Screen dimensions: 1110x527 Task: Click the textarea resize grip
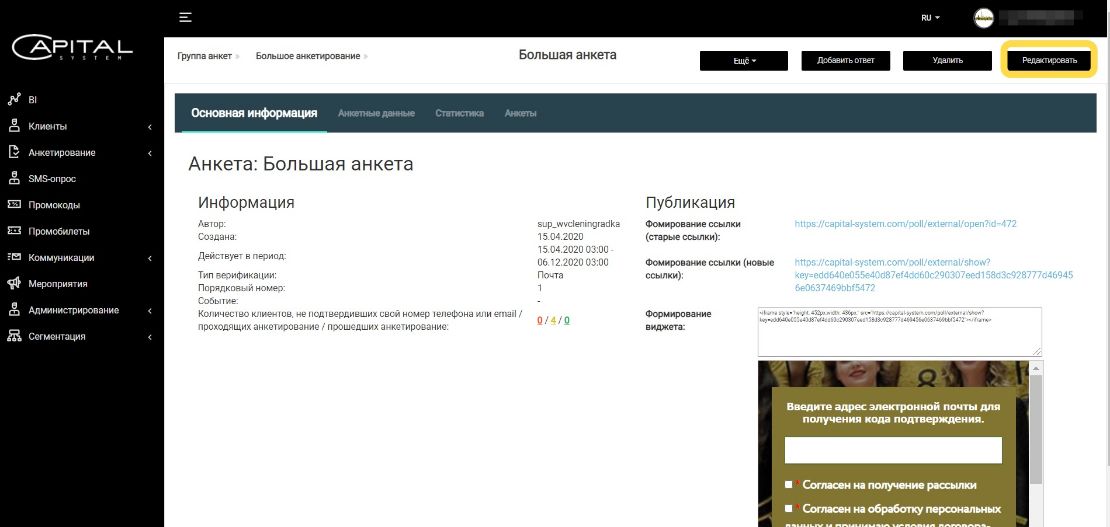pos(1037,352)
